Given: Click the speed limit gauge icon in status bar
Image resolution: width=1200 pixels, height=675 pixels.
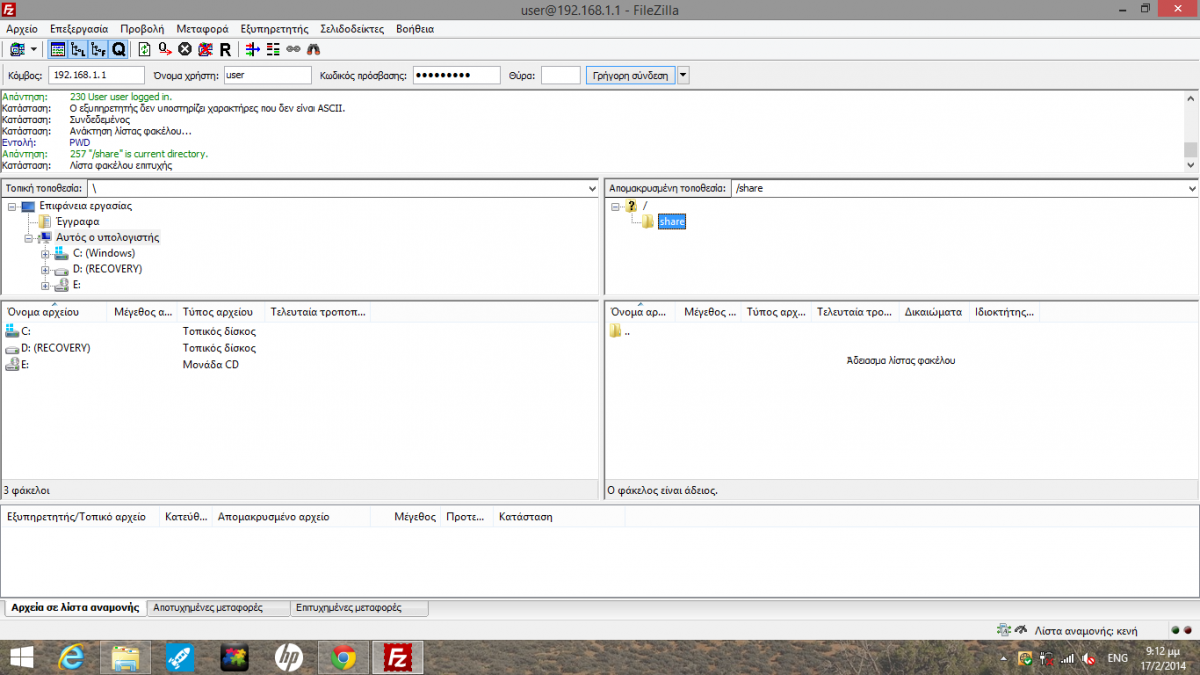Looking at the screenshot, I should pyautogui.click(x=1021, y=630).
